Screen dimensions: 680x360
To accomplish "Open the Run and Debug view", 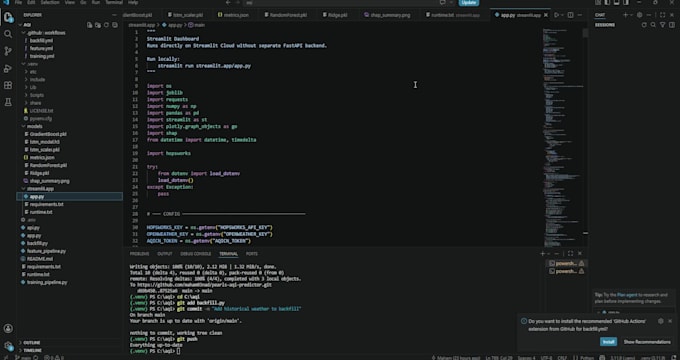I will point(8,68).
